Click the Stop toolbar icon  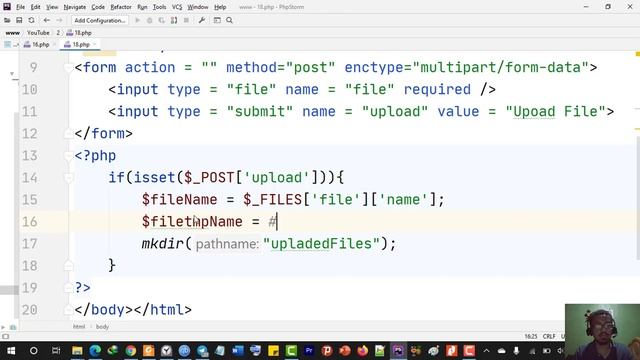pos(187,20)
